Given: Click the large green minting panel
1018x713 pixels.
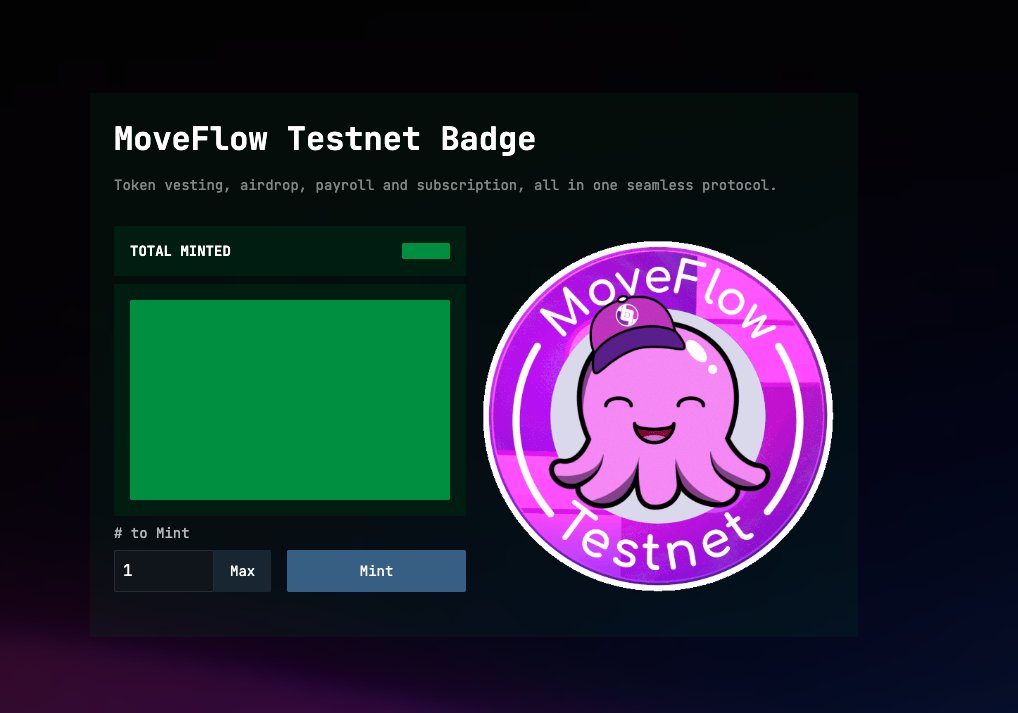Looking at the screenshot, I should 290,400.
